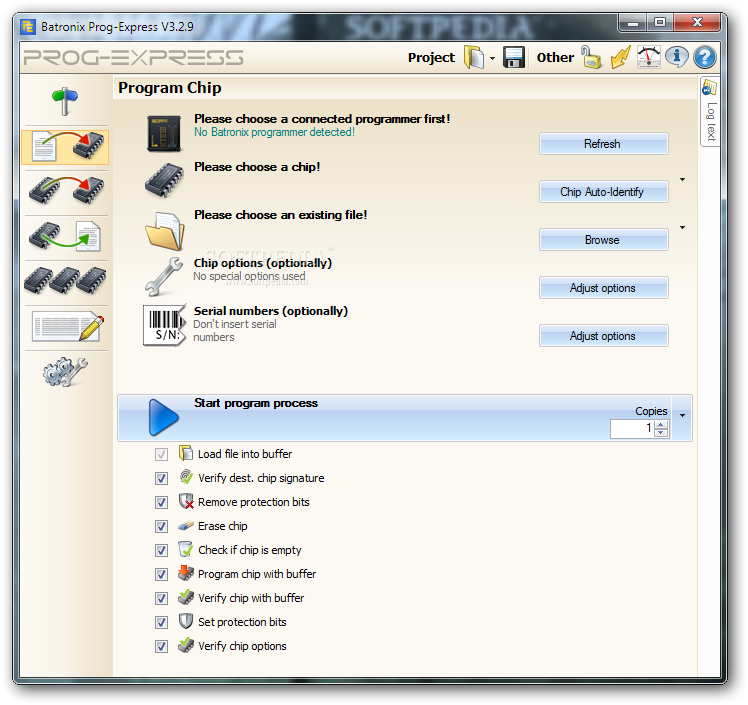Open the voltage meter gauge icon
The height and width of the screenshot is (705, 748).
(649, 57)
